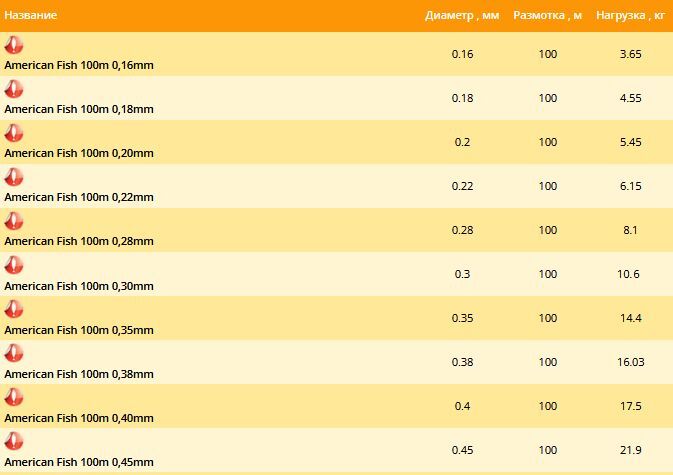Click the red icon above American Fish 100m 0,45mm

pos(14,441)
